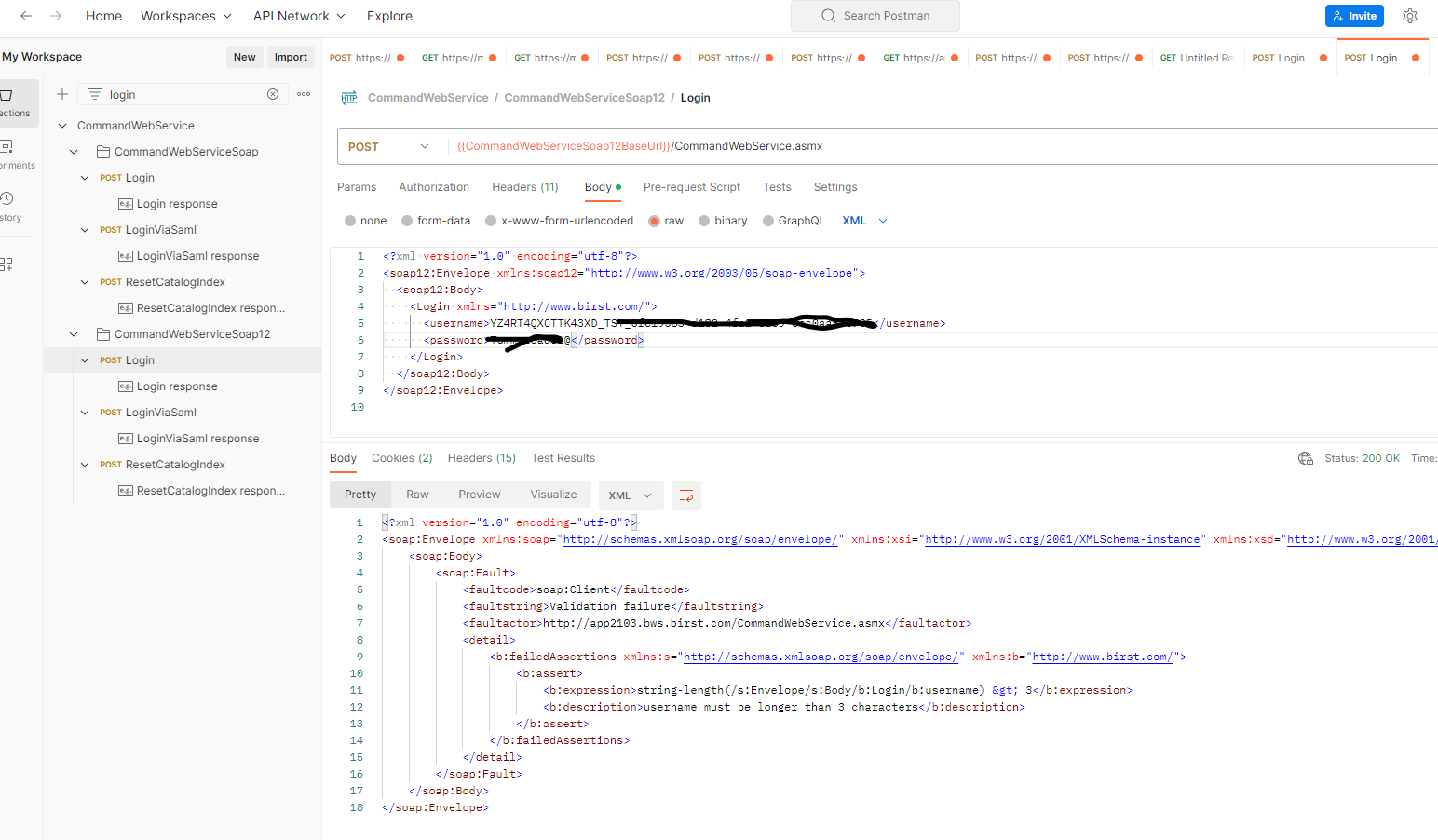Open the request body XML format dropdown

click(x=865, y=221)
